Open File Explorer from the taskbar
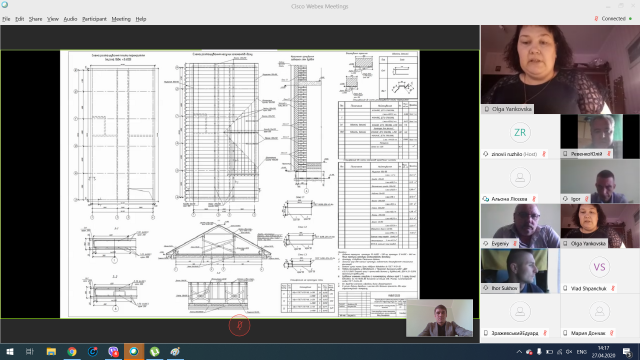 (x=51, y=351)
